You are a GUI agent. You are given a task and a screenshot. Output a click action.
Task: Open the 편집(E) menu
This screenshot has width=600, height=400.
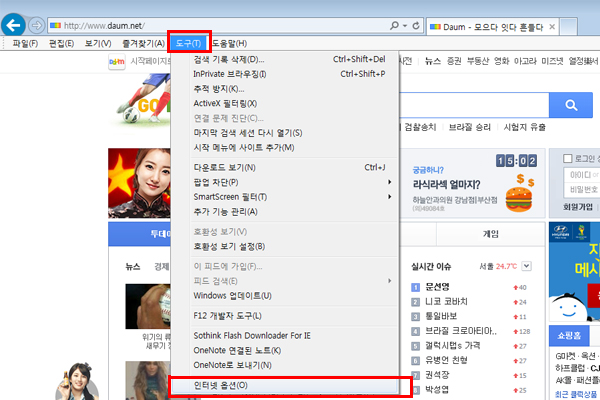pos(61,44)
